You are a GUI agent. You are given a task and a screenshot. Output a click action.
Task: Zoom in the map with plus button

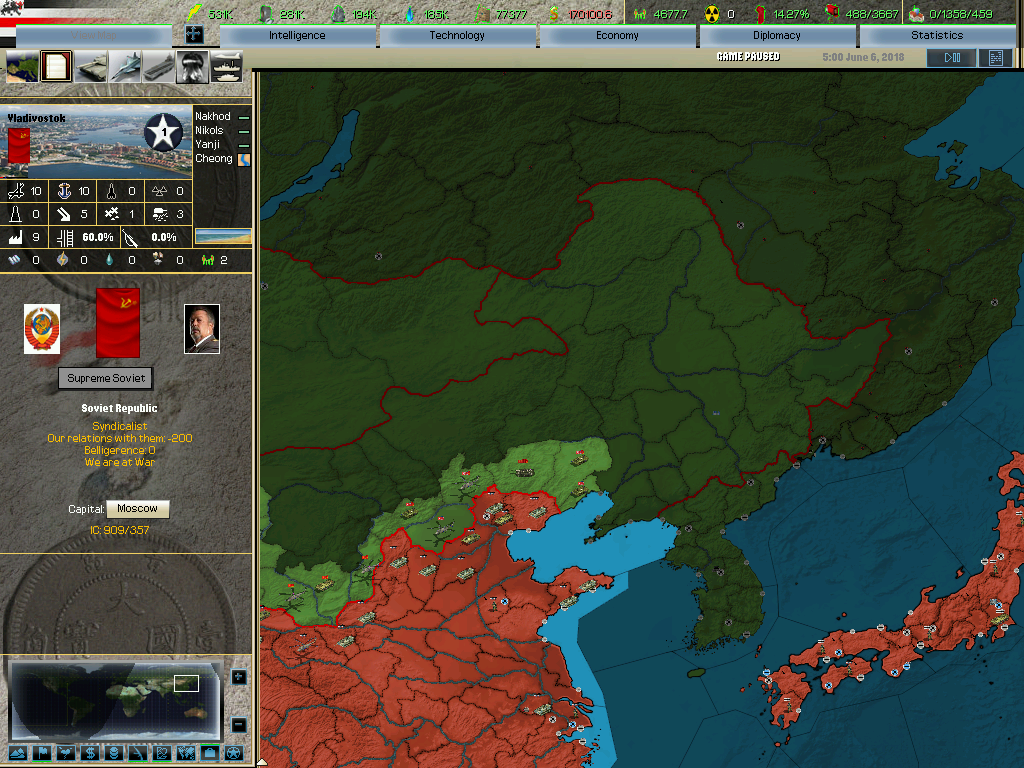[238, 677]
